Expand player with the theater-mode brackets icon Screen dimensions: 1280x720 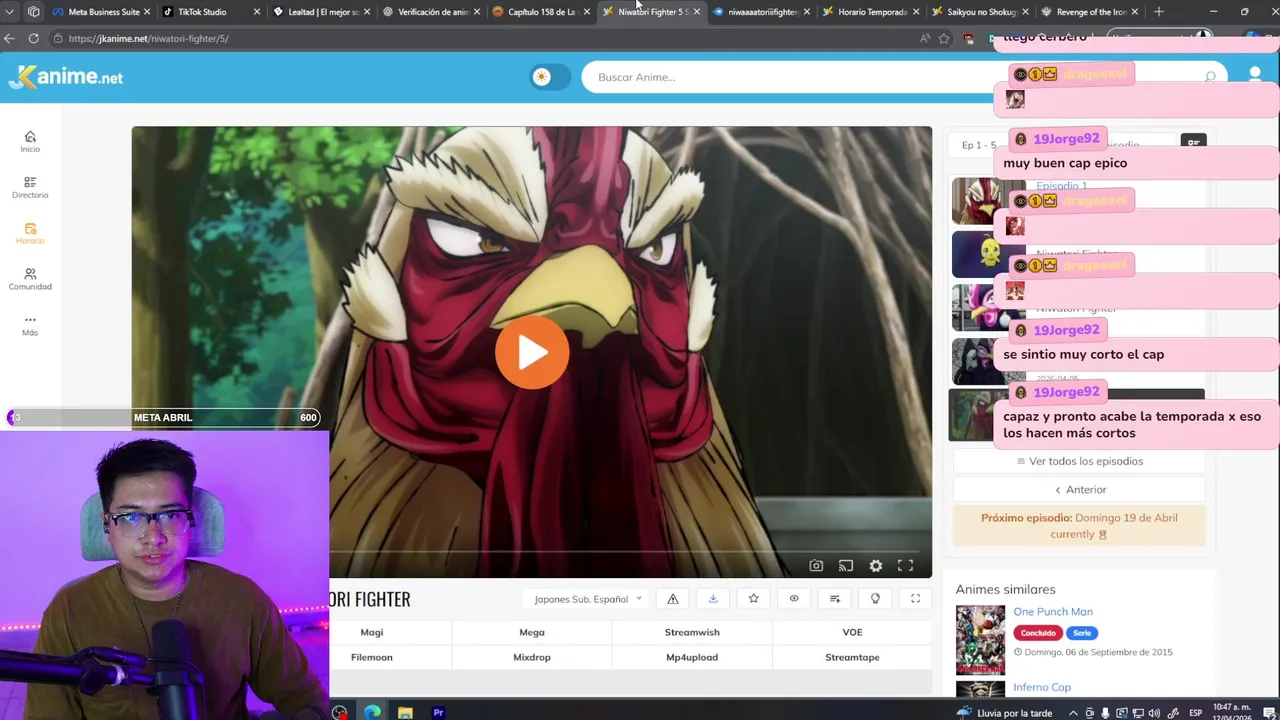(x=915, y=599)
